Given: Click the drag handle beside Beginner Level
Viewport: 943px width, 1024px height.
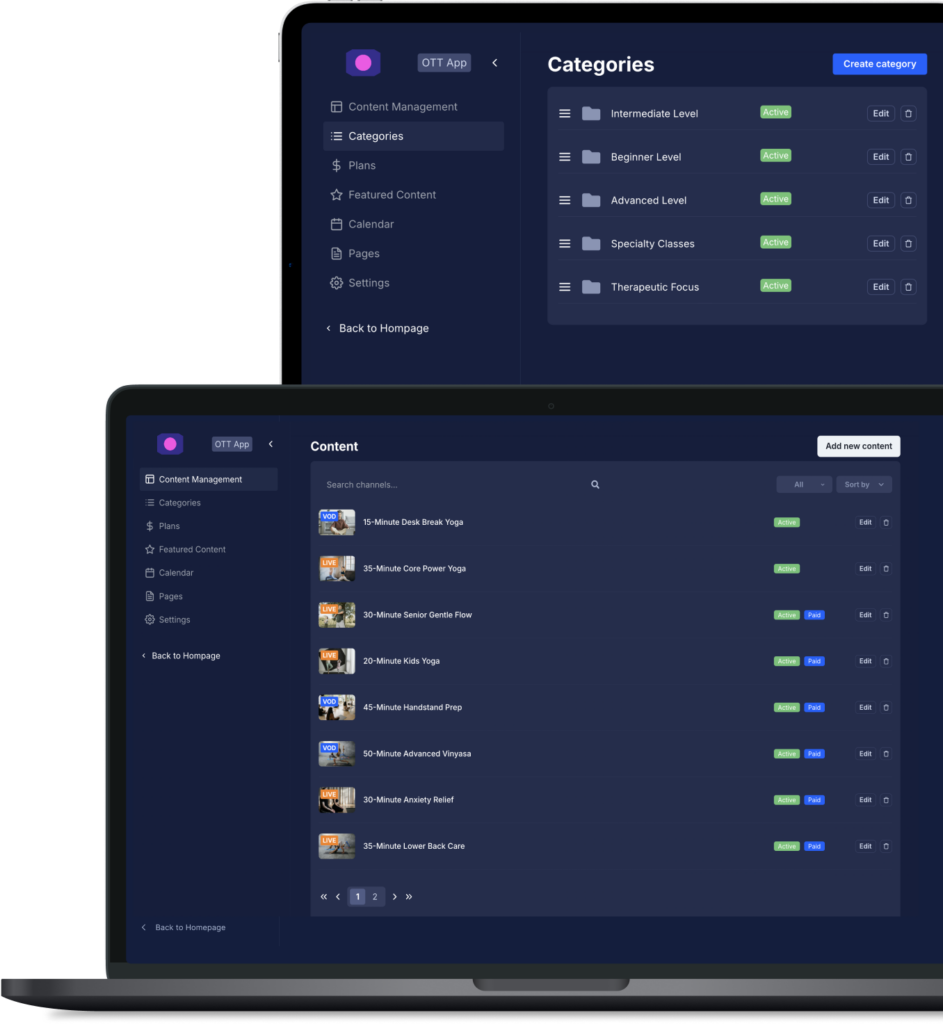Looking at the screenshot, I should pos(565,156).
